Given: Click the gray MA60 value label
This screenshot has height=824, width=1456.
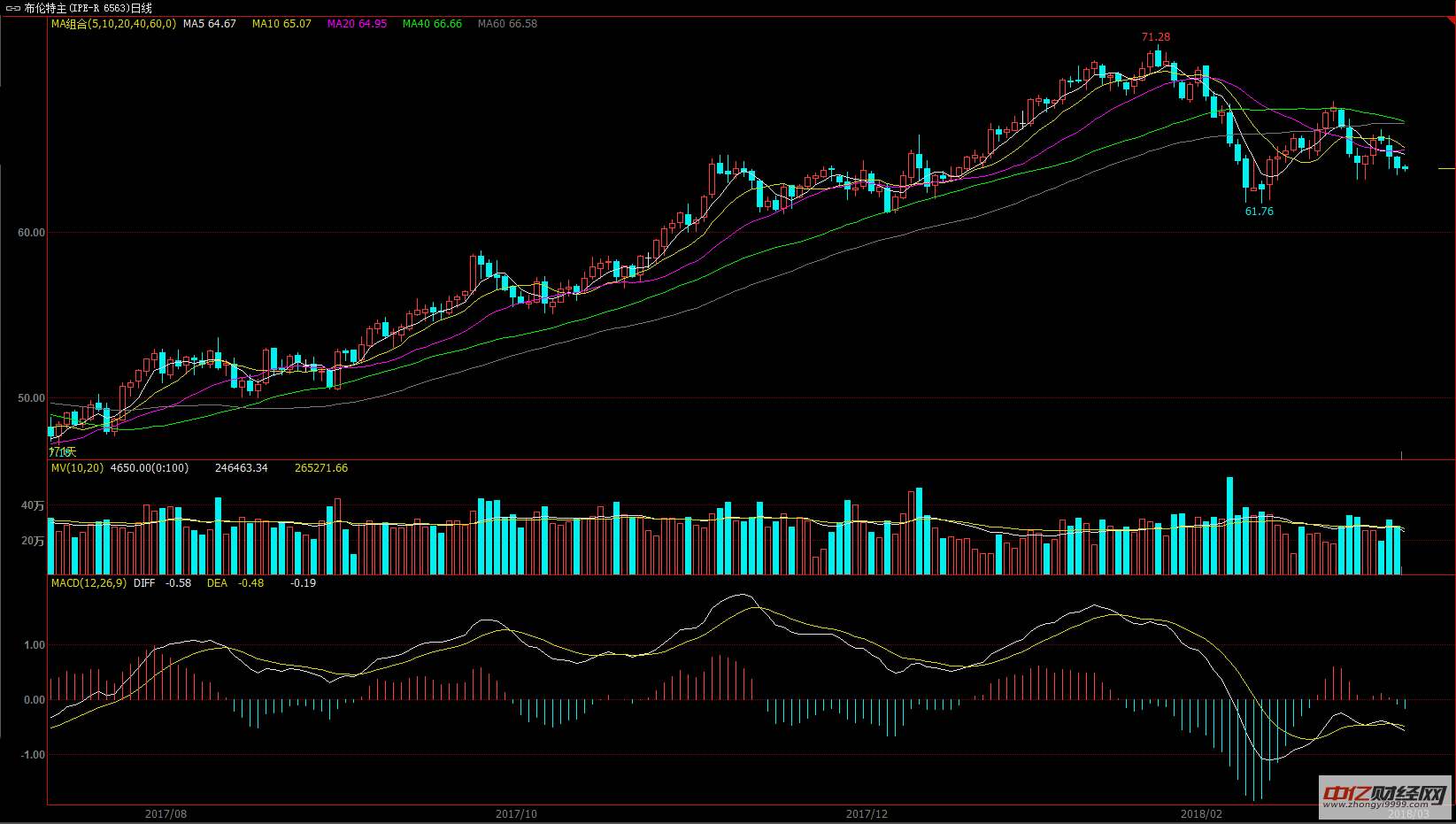Looking at the screenshot, I should coord(507,24).
